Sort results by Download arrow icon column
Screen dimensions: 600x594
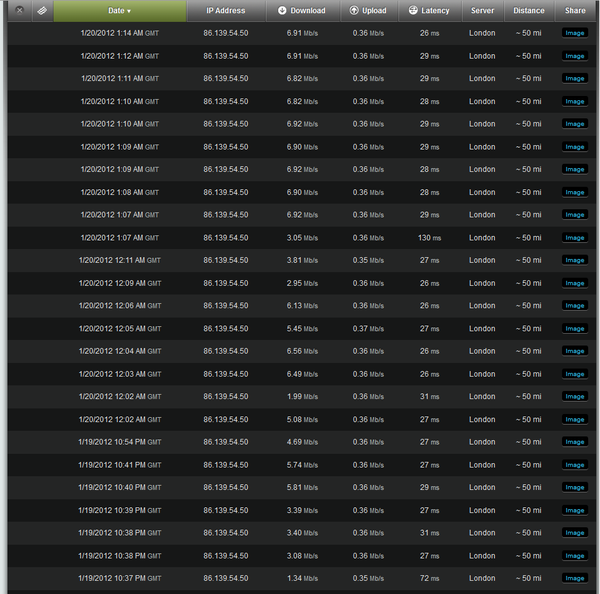click(x=282, y=10)
